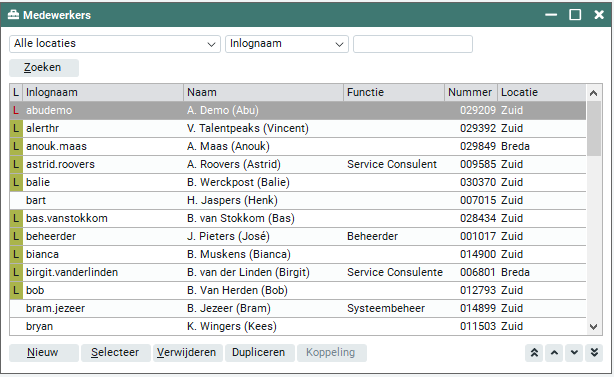Move to previous record with up arrow

(x=554, y=353)
